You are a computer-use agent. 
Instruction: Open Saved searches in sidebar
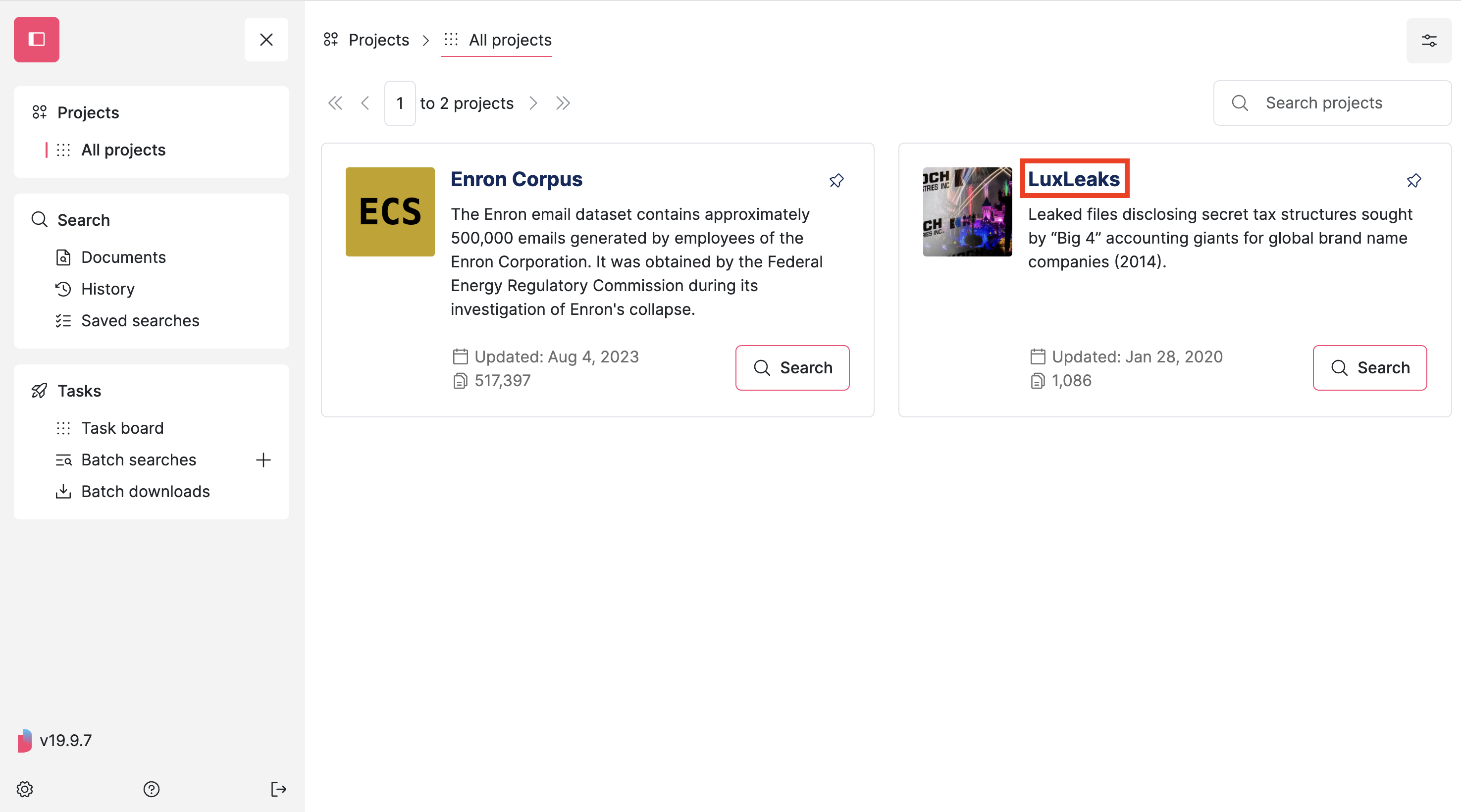coord(140,320)
